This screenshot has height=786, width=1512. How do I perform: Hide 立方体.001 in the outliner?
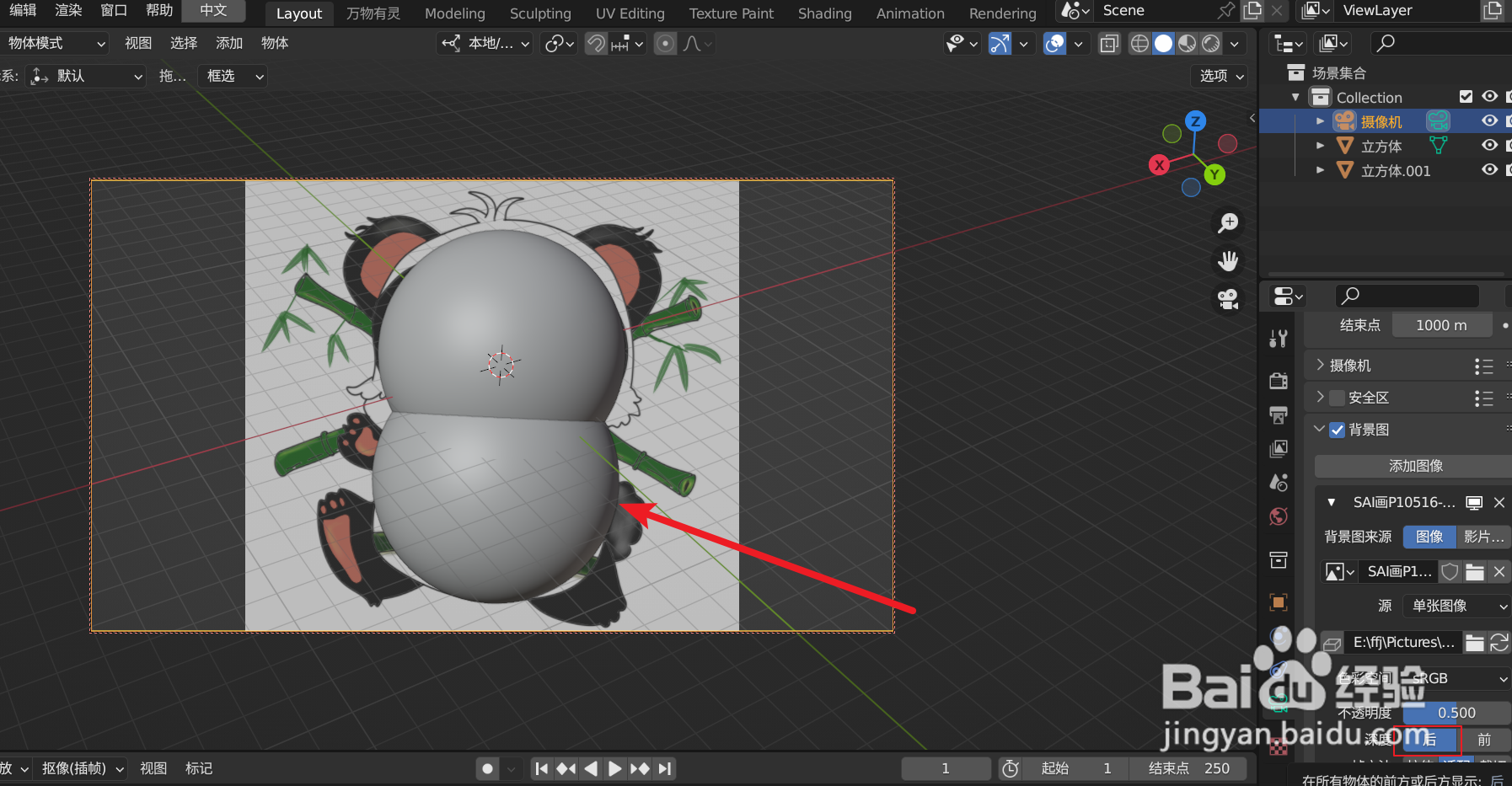click(1490, 170)
